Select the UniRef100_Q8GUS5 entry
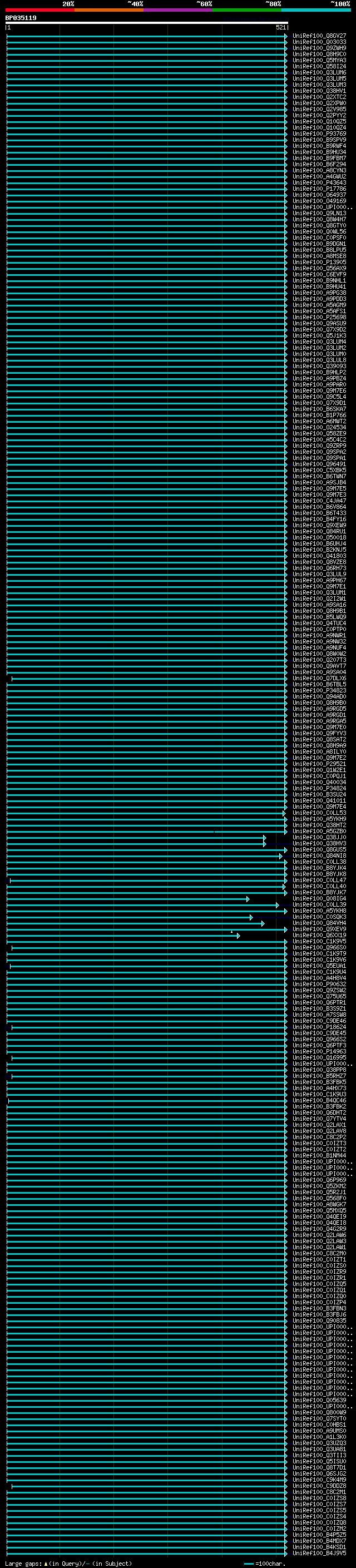356x1568 pixels. (319, 850)
